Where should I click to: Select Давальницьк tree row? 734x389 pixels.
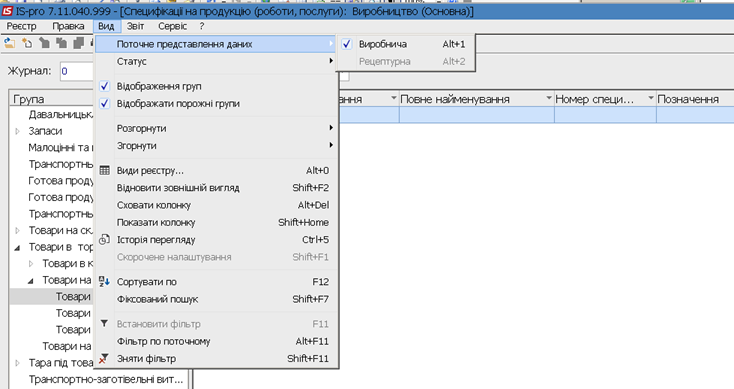click(x=61, y=115)
